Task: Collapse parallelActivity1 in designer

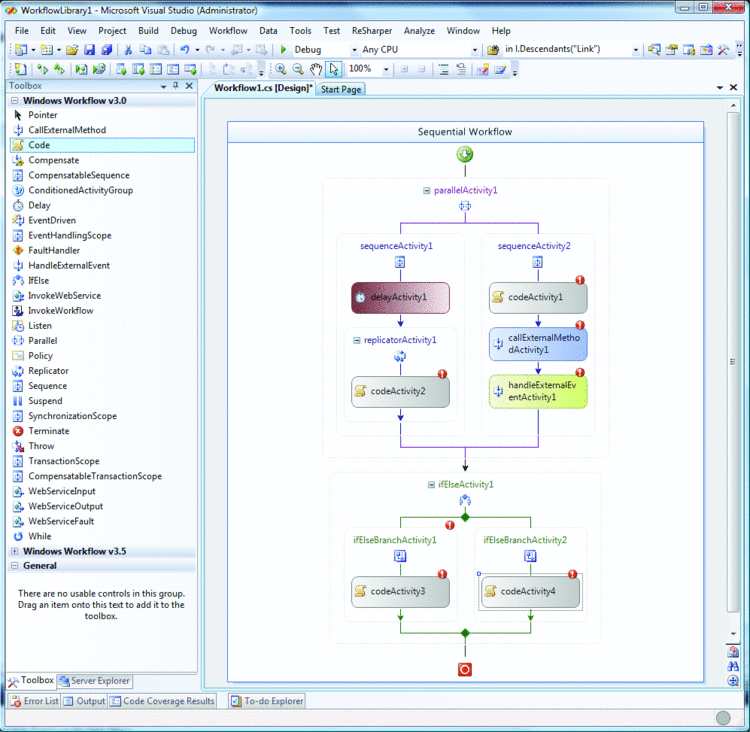Action: [426, 190]
